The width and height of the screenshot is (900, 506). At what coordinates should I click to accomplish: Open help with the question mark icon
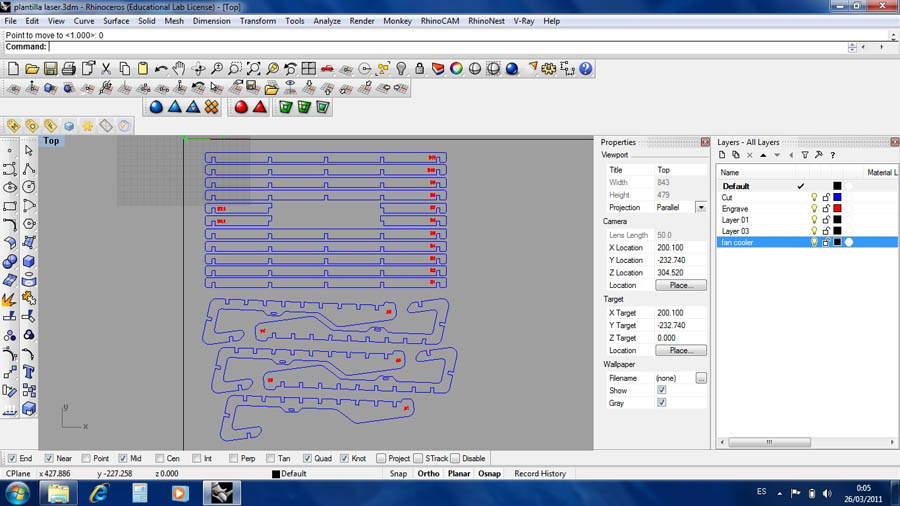(x=585, y=69)
